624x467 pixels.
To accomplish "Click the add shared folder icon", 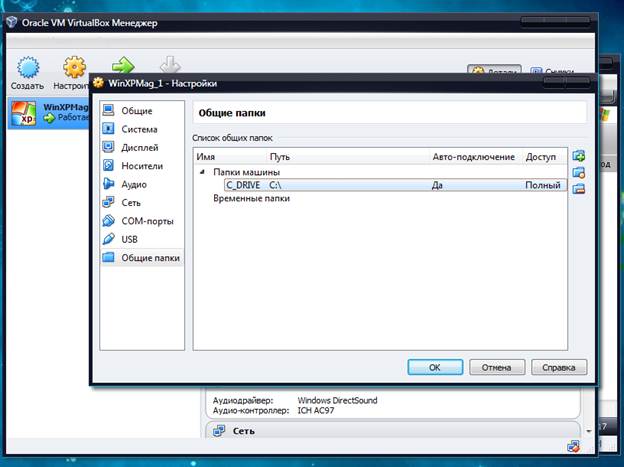I will click(x=579, y=156).
